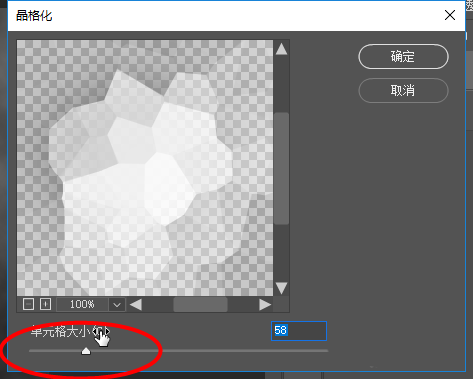Click the preview scroll up arrow
This screenshot has height=379, width=473.
point(281,49)
